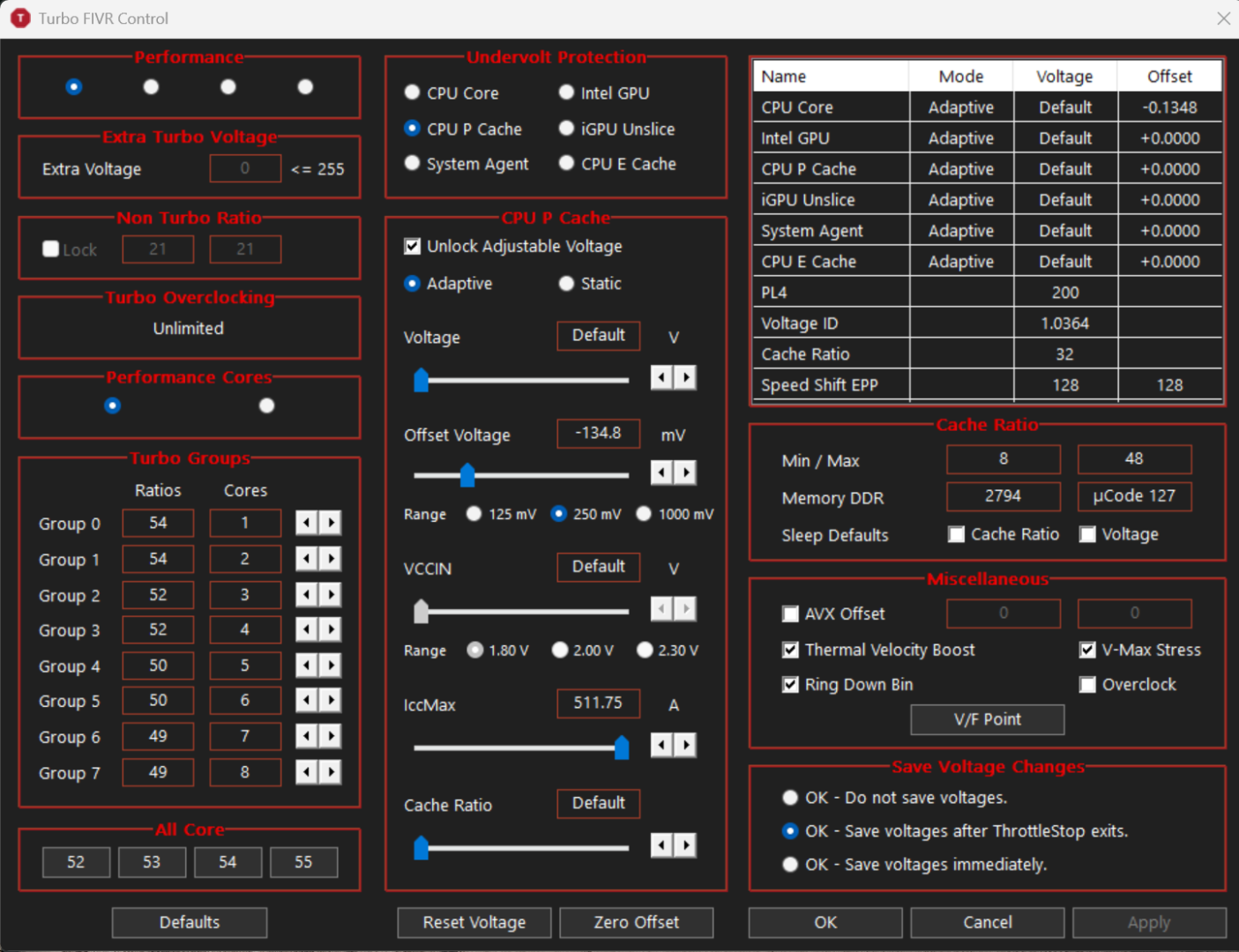Increase IccMax with its right arrow
The height and width of the screenshot is (952, 1239).
tap(685, 746)
